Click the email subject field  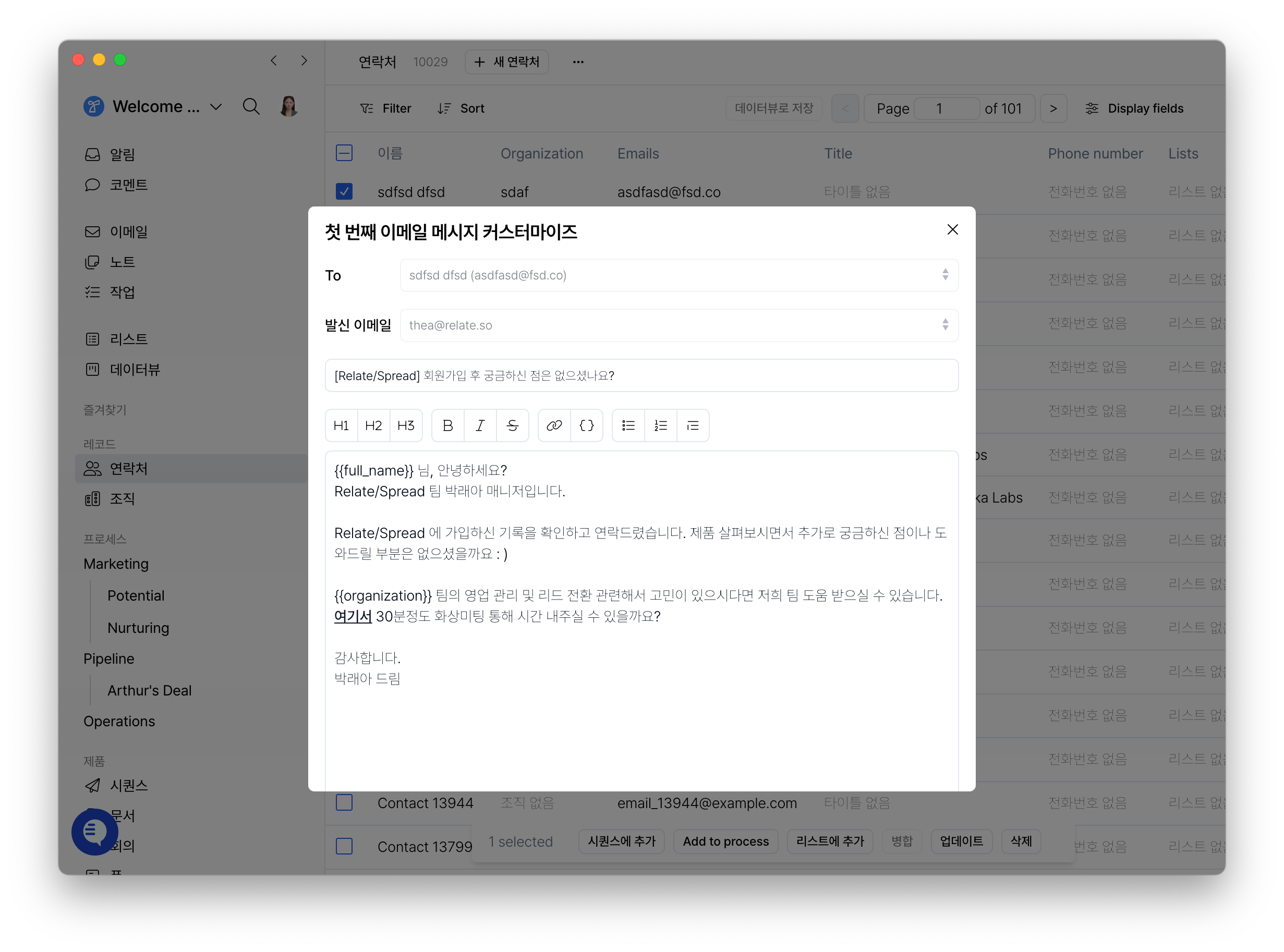(641, 375)
